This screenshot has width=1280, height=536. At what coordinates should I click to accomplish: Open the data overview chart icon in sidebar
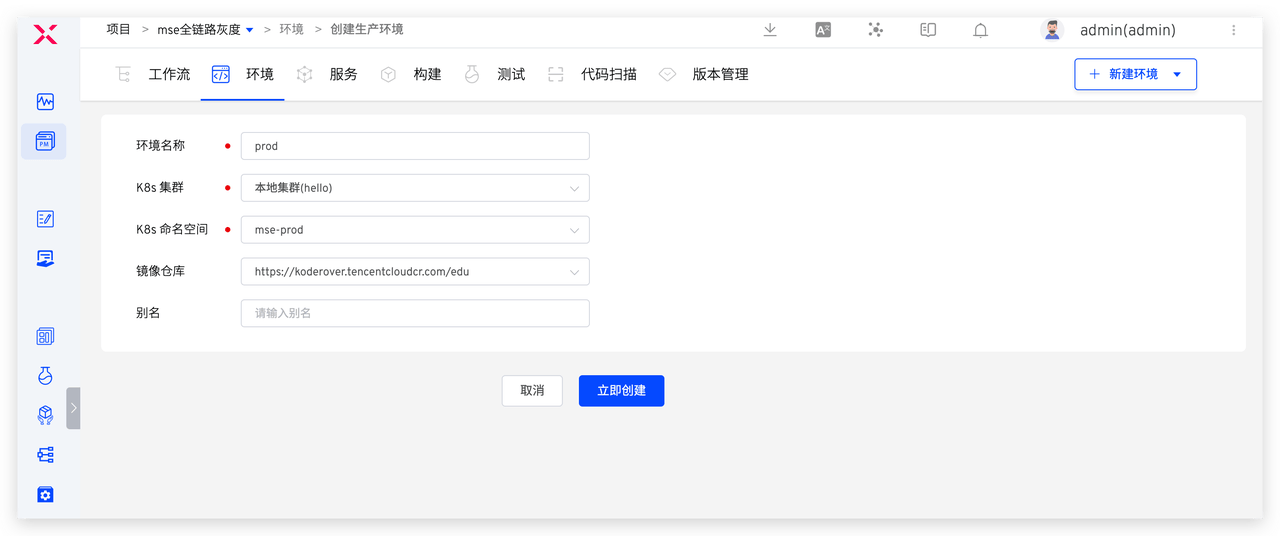click(45, 102)
